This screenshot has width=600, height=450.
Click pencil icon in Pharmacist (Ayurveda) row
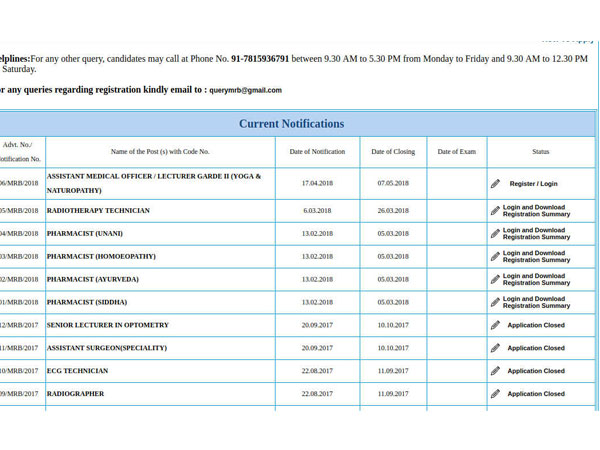pyautogui.click(x=495, y=279)
